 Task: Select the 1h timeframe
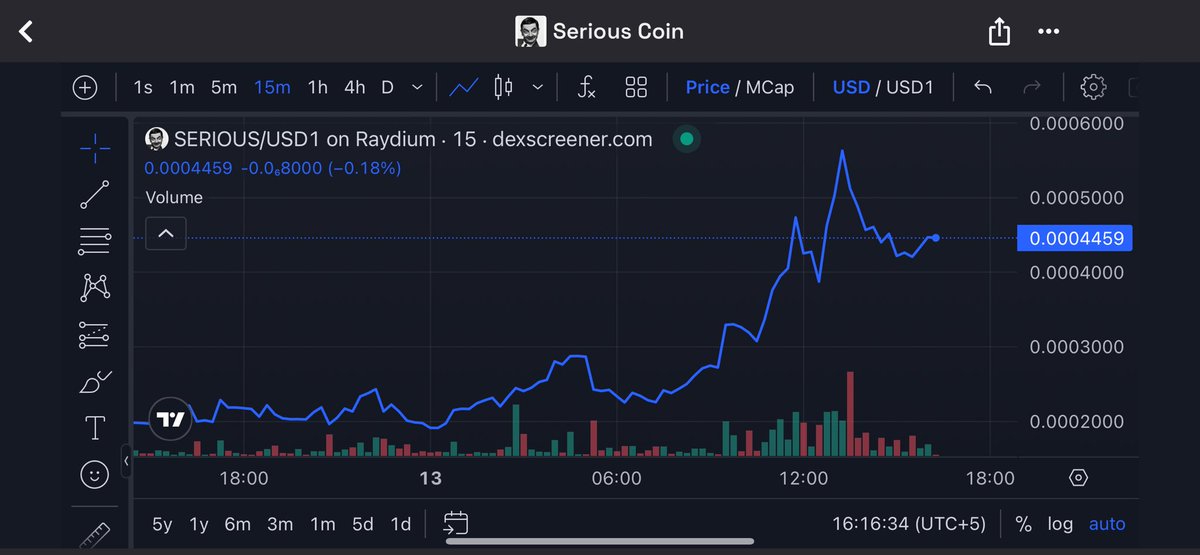point(317,88)
